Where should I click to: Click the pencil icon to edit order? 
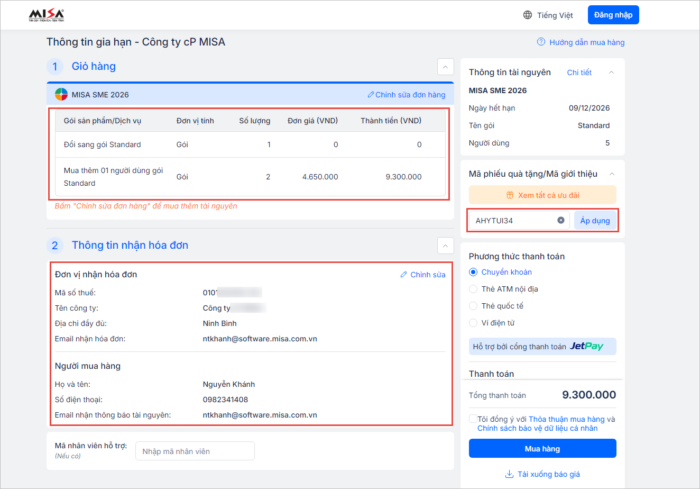click(371, 95)
